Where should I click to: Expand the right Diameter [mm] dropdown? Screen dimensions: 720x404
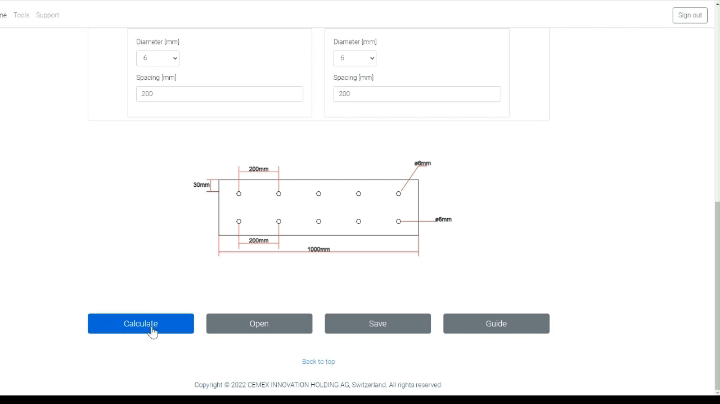pyautogui.click(x=354, y=59)
